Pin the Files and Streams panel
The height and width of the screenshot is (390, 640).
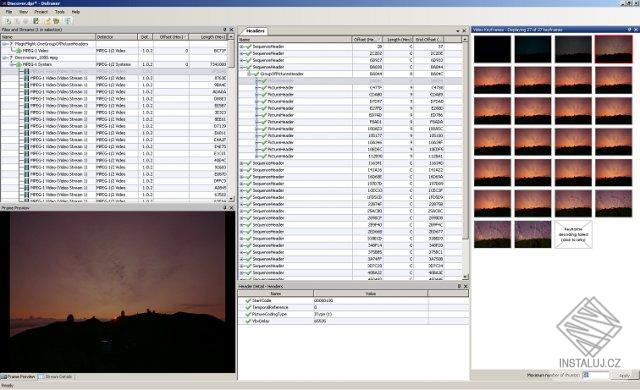coord(224,30)
